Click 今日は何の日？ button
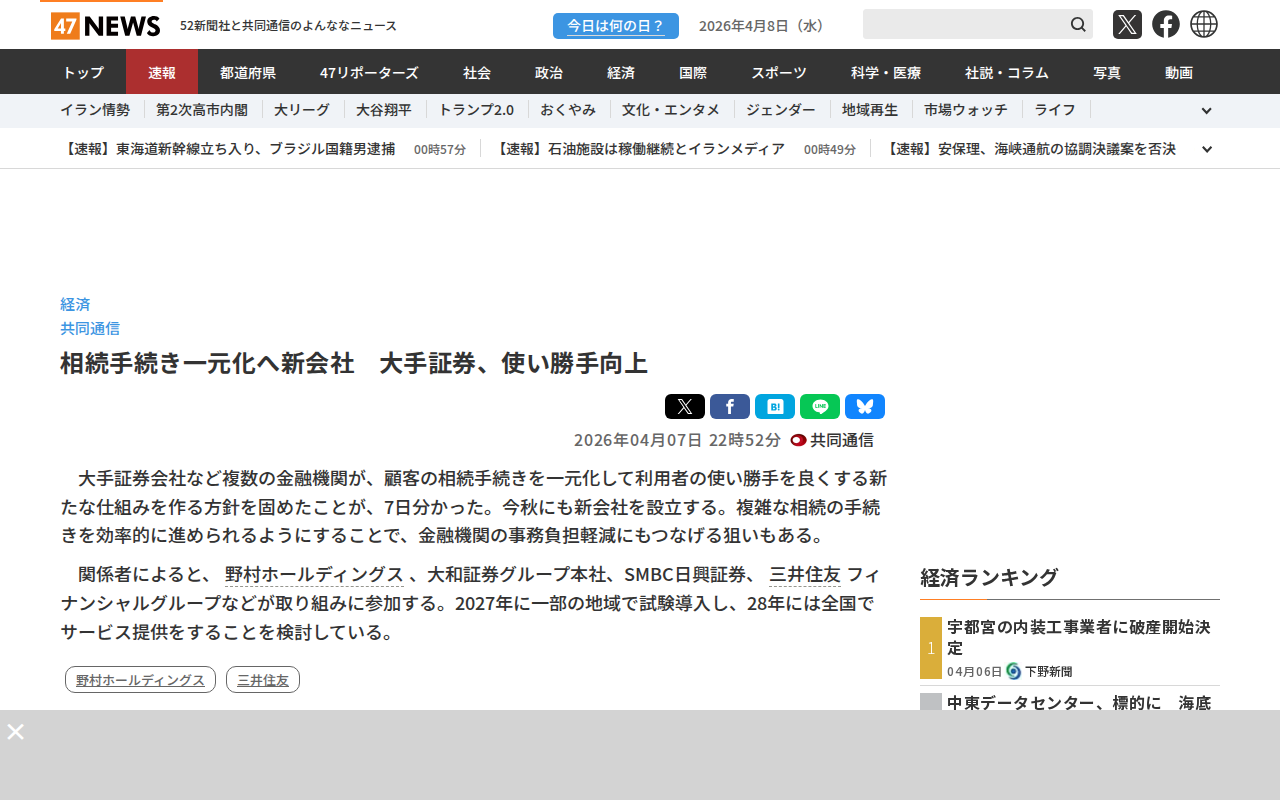 click(x=616, y=26)
